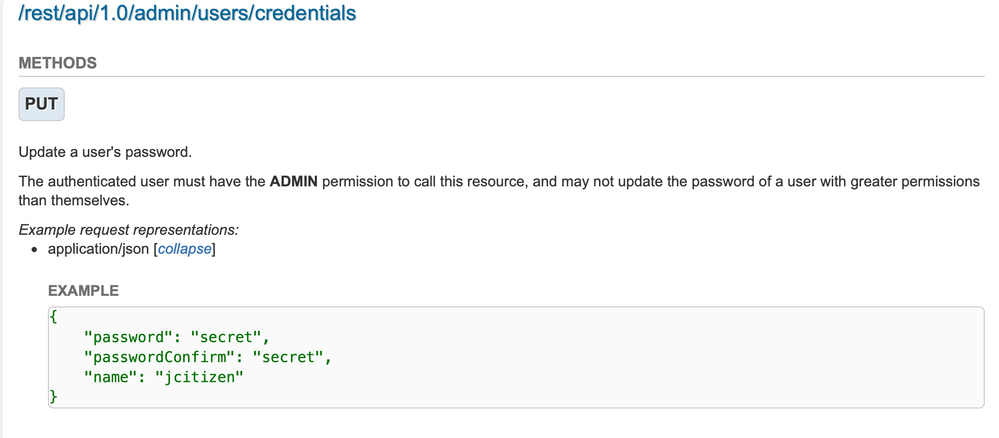The width and height of the screenshot is (999, 438).
Task: Click the closing brace of the JSON example
Action: click(54, 397)
